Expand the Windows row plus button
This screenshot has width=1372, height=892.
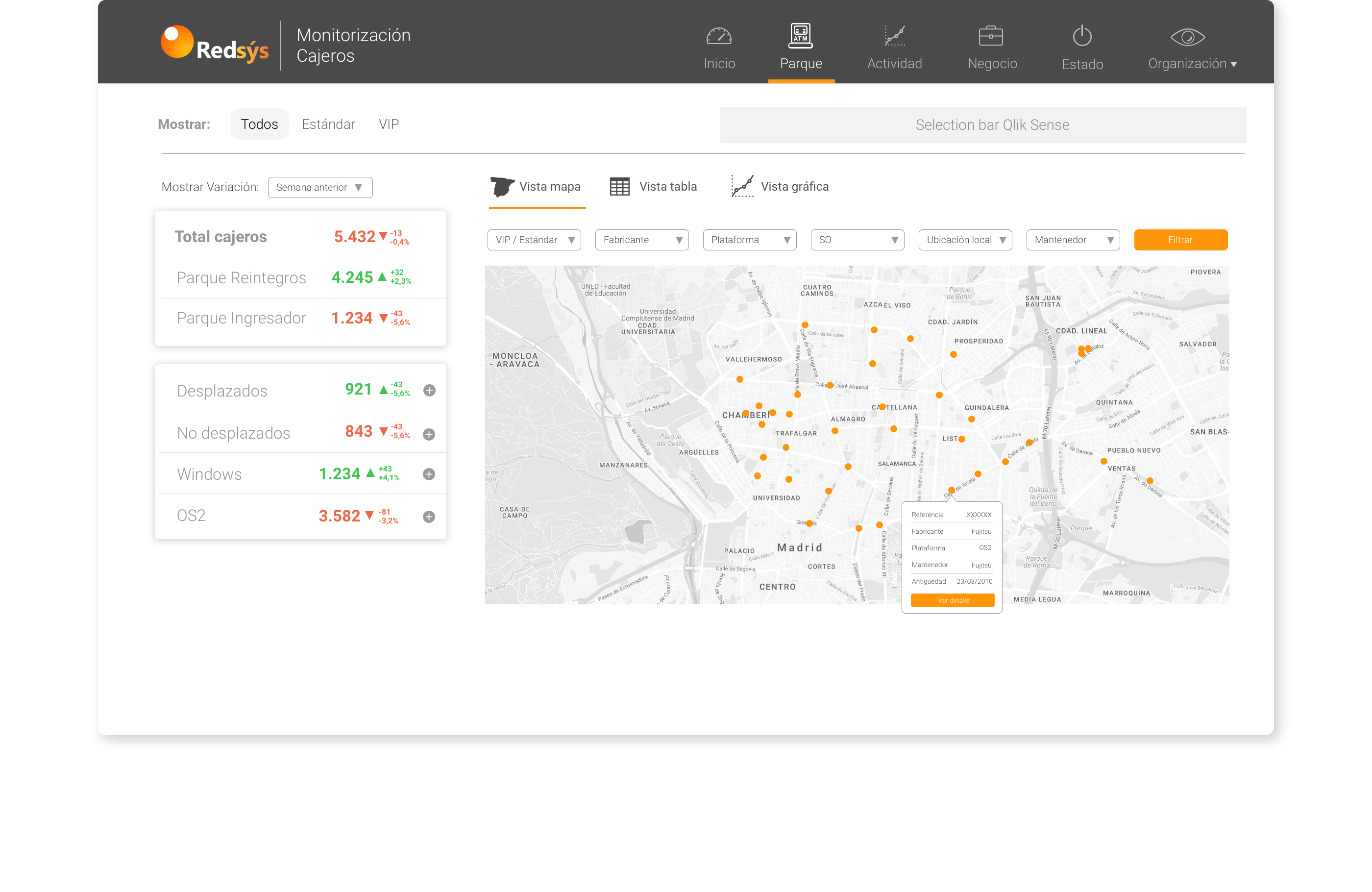click(429, 474)
